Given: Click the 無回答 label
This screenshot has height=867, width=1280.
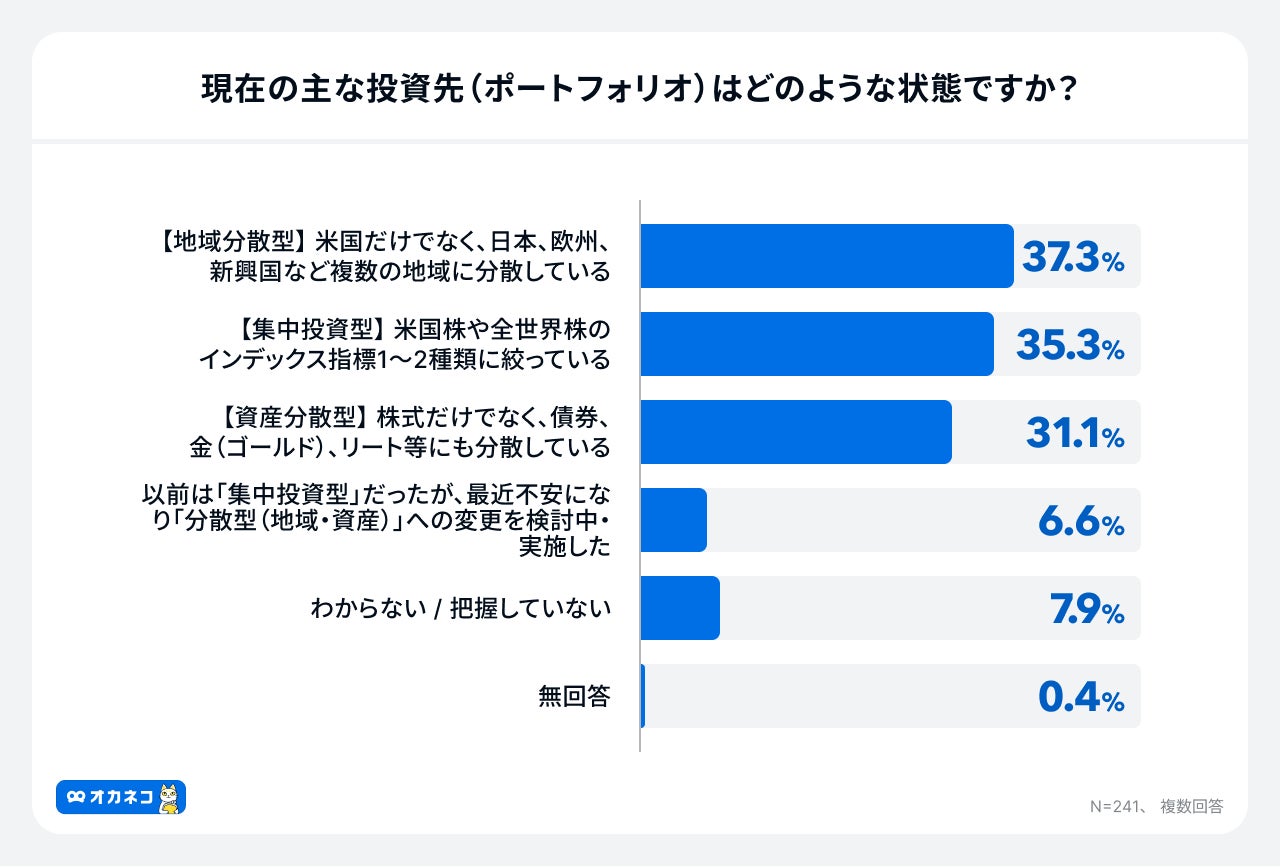Looking at the screenshot, I should pos(574,696).
